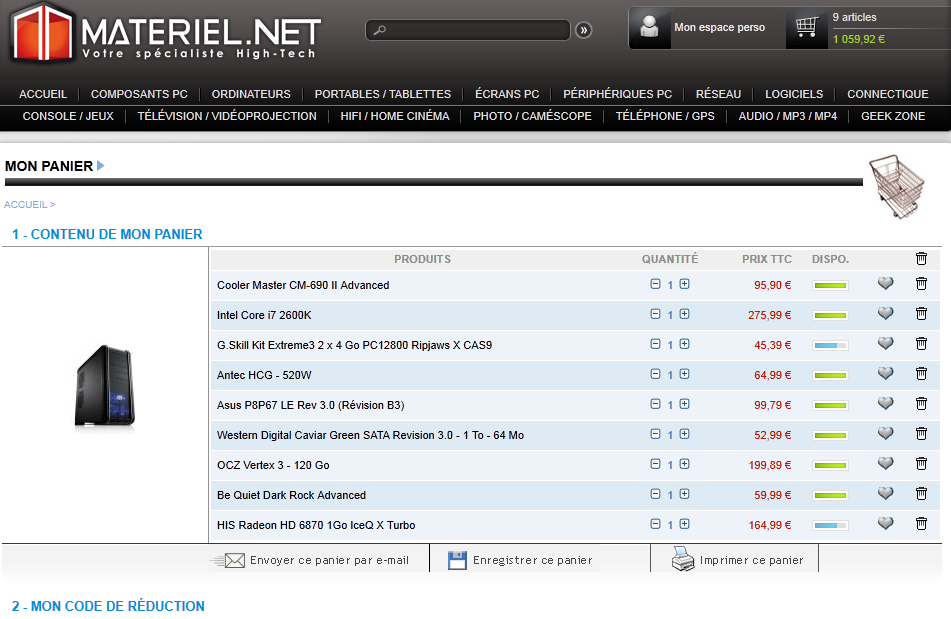The width and height of the screenshot is (951, 619).
Task: Open the shopping cart icon in header
Action: pos(806,28)
